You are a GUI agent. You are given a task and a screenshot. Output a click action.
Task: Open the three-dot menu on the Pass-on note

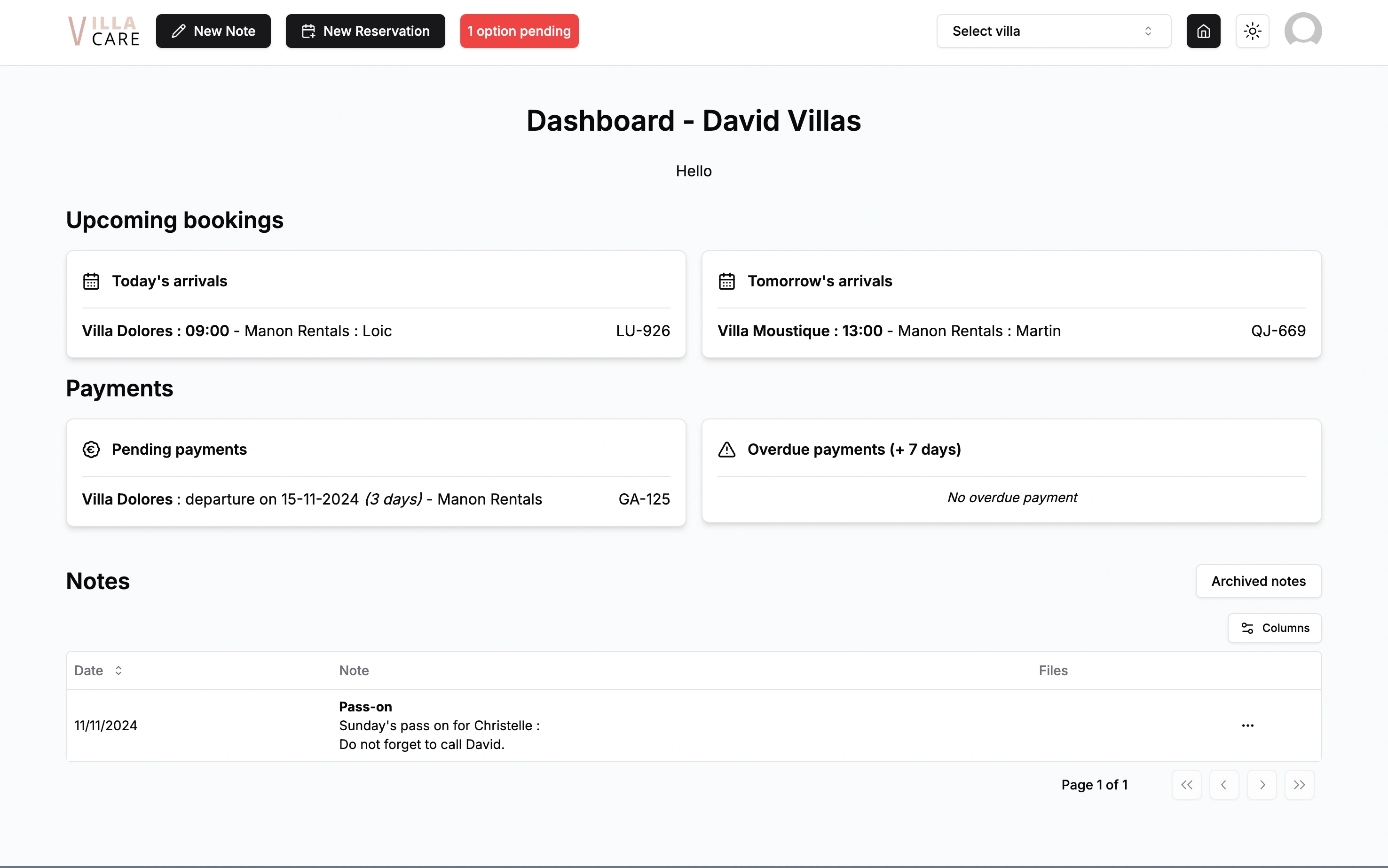[x=1247, y=725]
